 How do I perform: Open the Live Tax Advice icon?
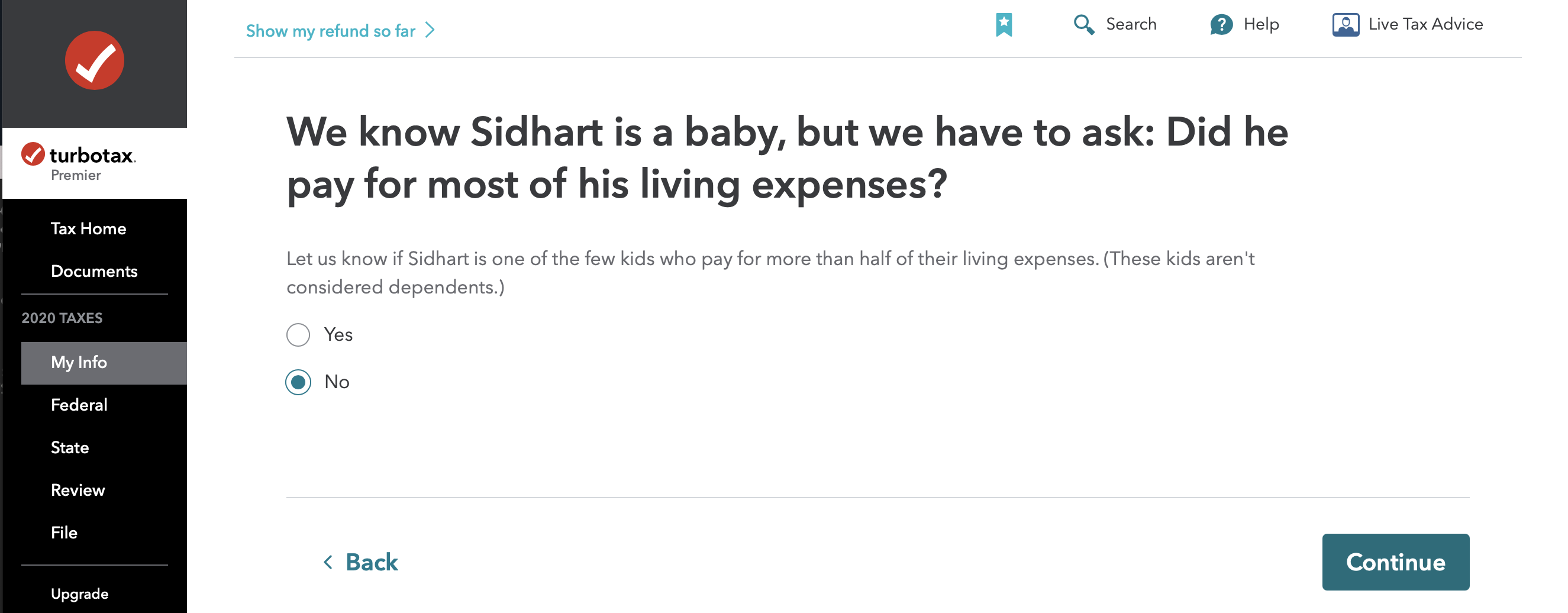click(1345, 25)
